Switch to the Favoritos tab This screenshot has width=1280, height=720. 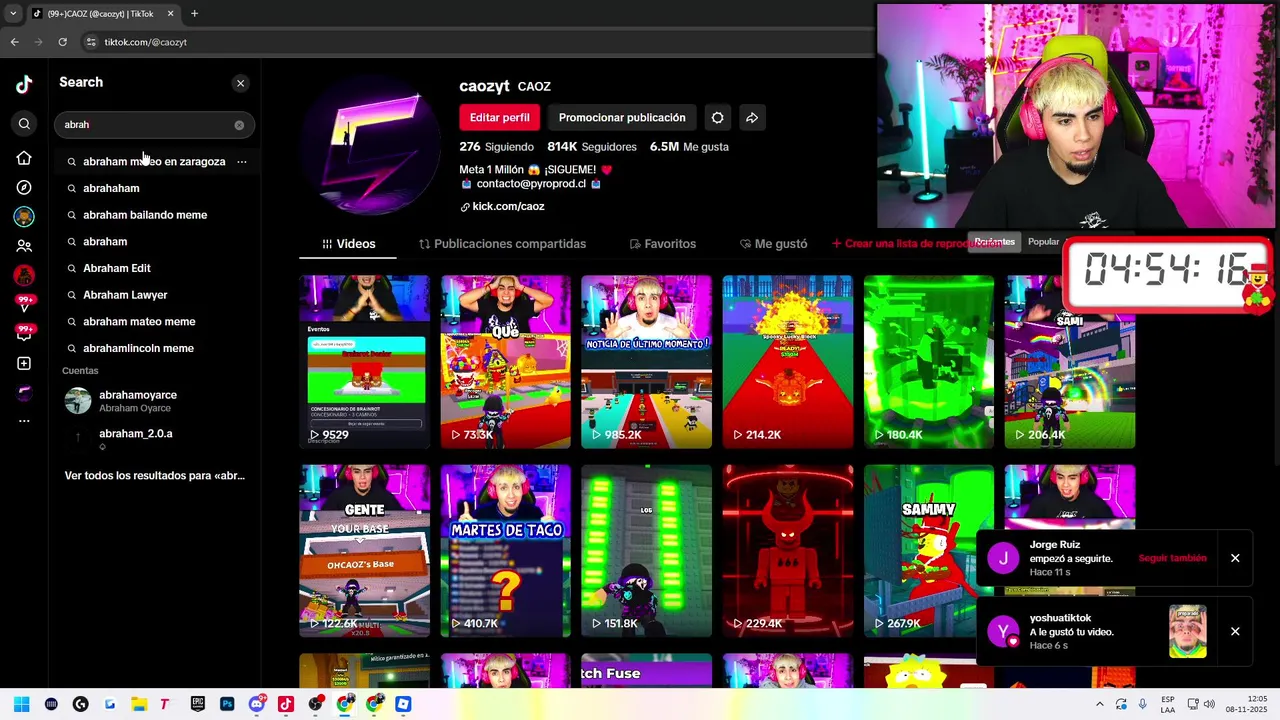662,244
